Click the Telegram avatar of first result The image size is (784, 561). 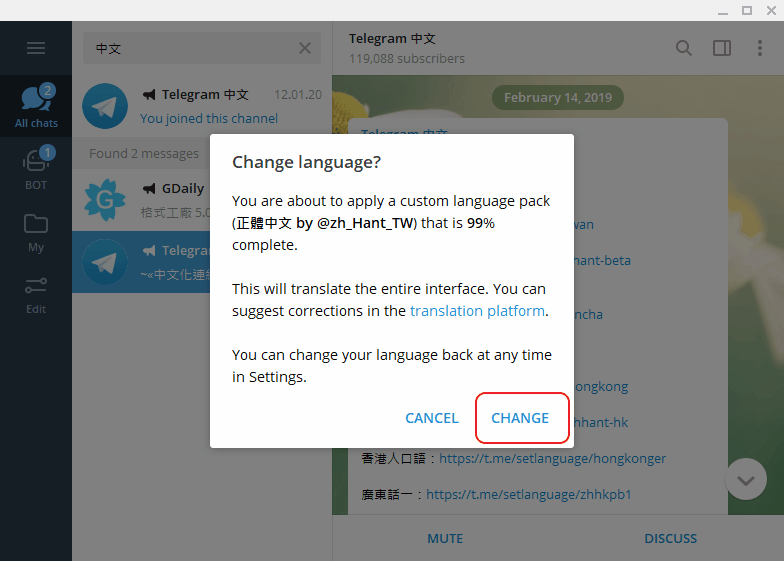coord(105,106)
